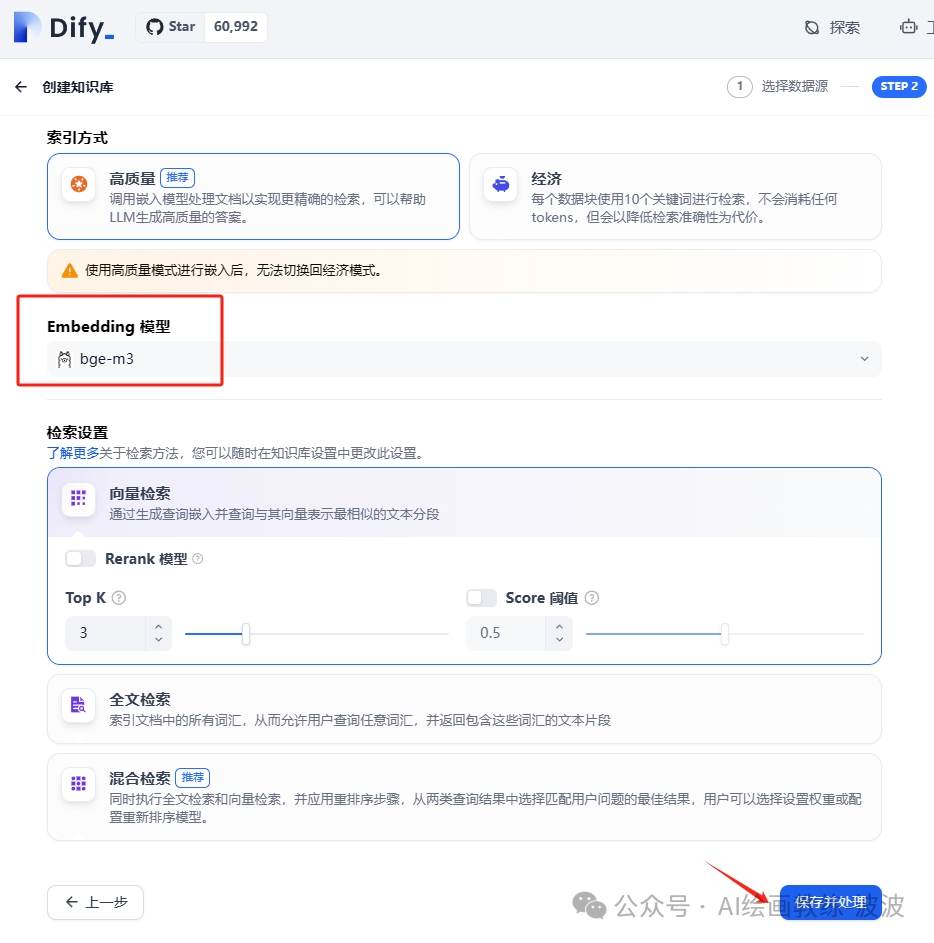Toggle the Rerank 模型 switch
934x943 pixels.
81,559
